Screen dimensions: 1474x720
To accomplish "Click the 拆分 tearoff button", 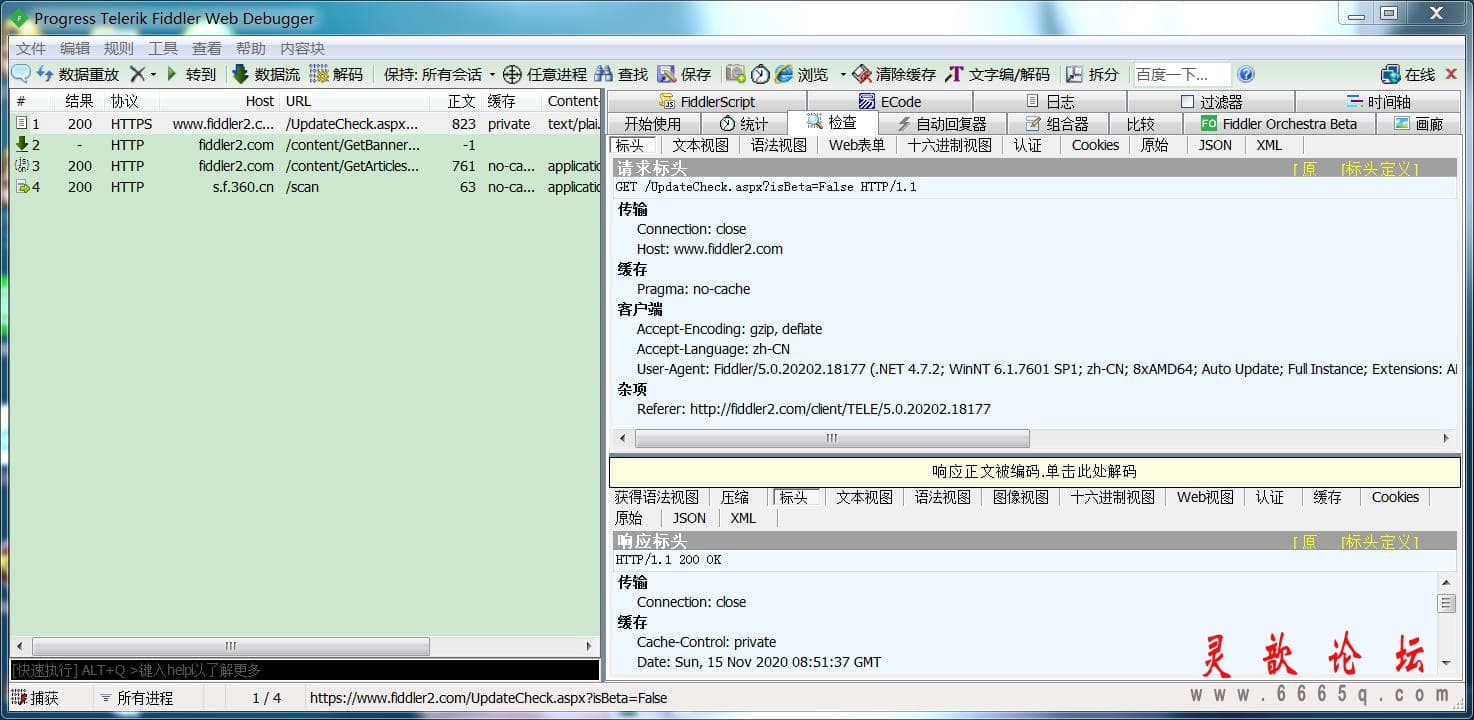I will point(1092,74).
